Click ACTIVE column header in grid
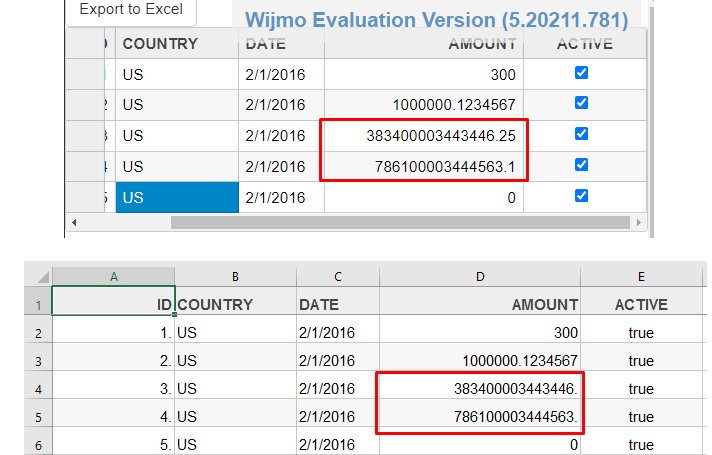712x455 pixels. (585, 44)
